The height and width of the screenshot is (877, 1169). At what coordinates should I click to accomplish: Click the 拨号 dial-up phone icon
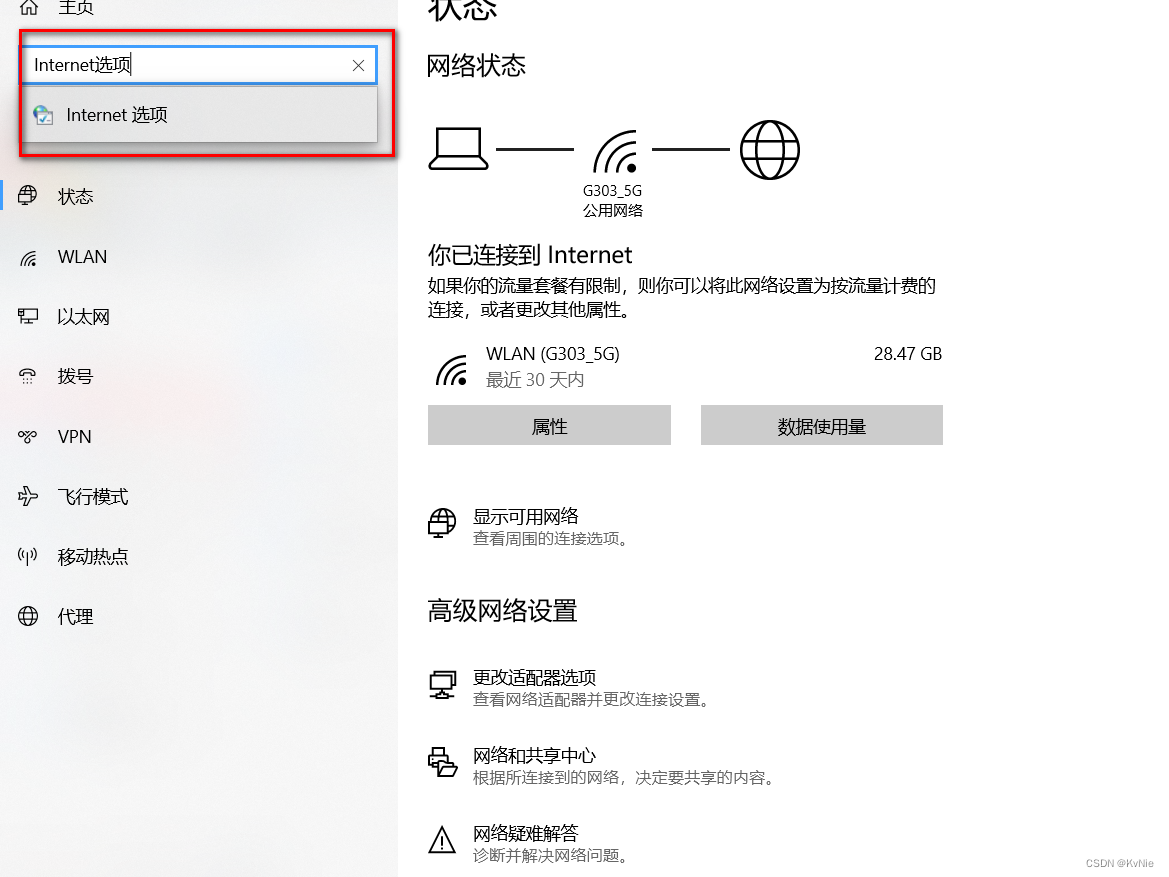[x=28, y=377]
